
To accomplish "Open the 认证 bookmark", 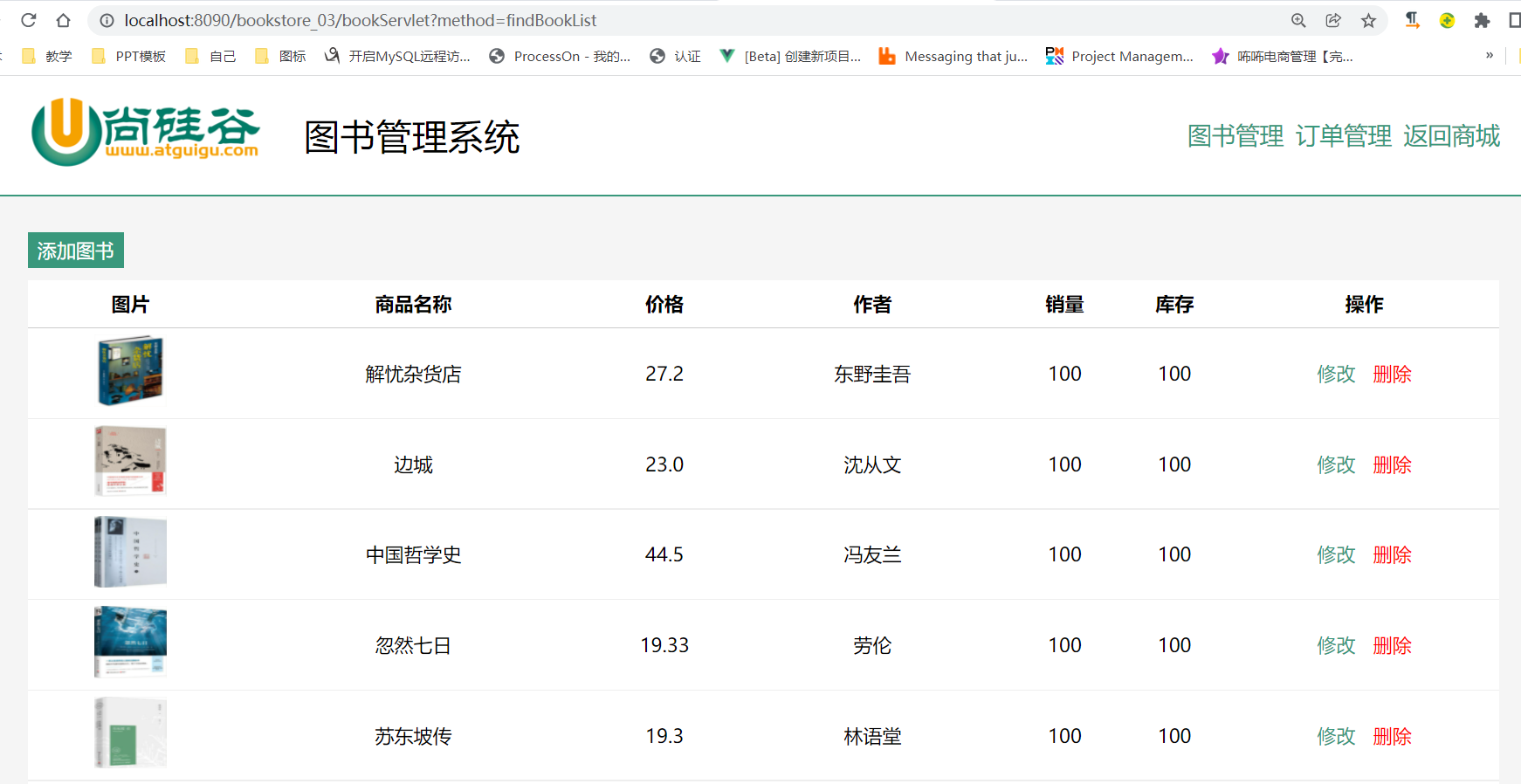I will (x=676, y=56).
